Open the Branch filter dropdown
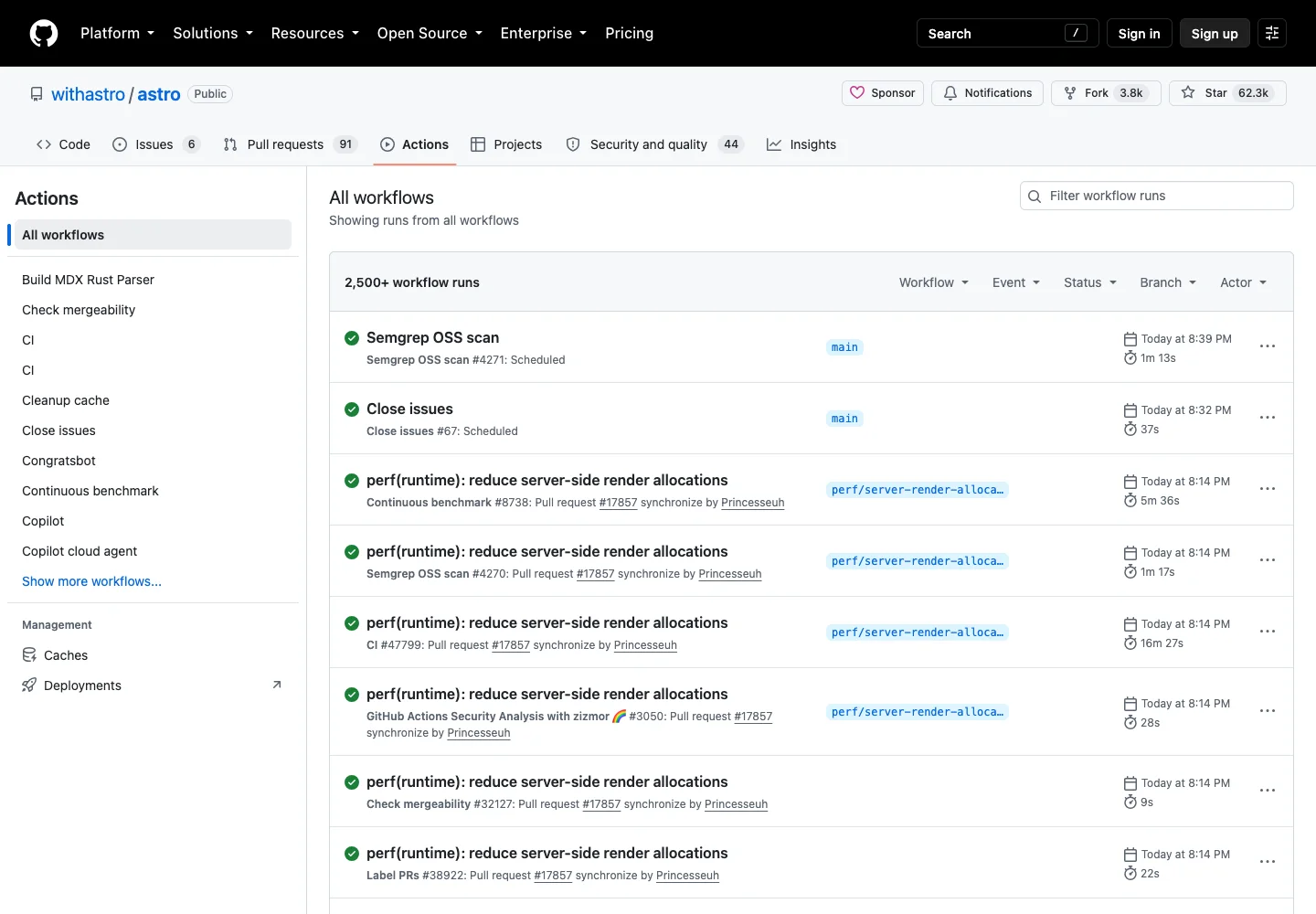This screenshot has height=914, width=1316. tap(1168, 282)
